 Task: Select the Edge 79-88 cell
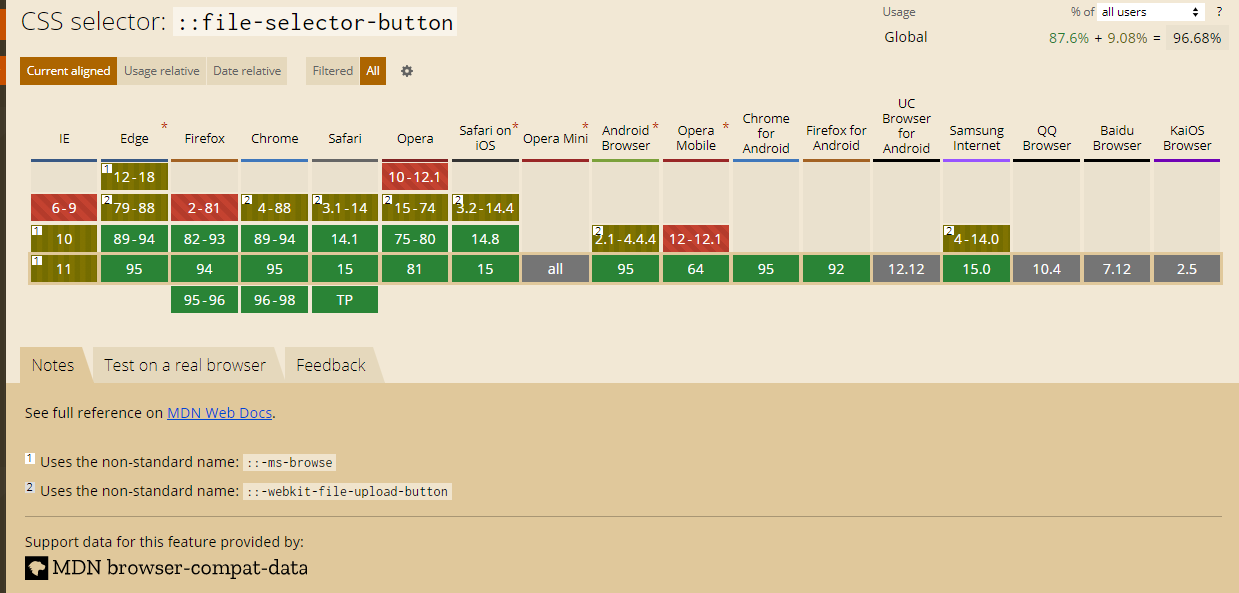(134, 208)
